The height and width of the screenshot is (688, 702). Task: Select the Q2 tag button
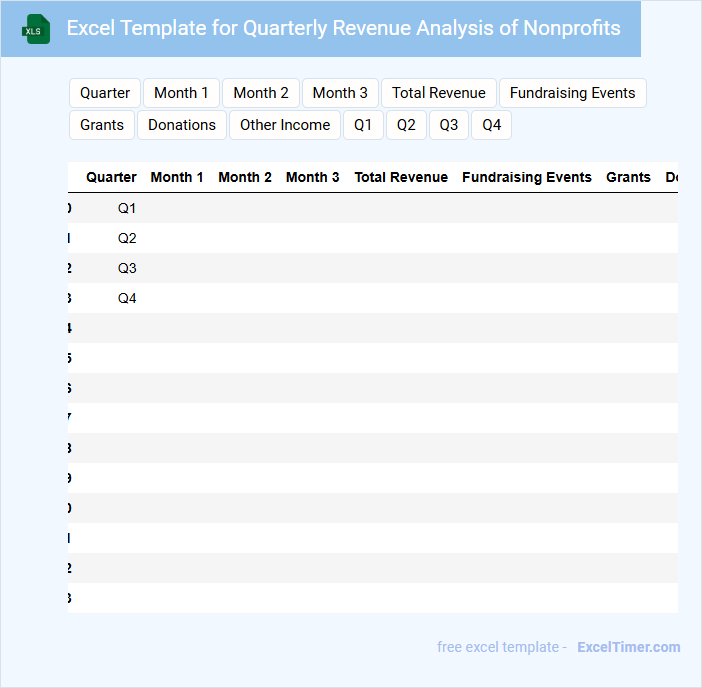tap(406, 125)
